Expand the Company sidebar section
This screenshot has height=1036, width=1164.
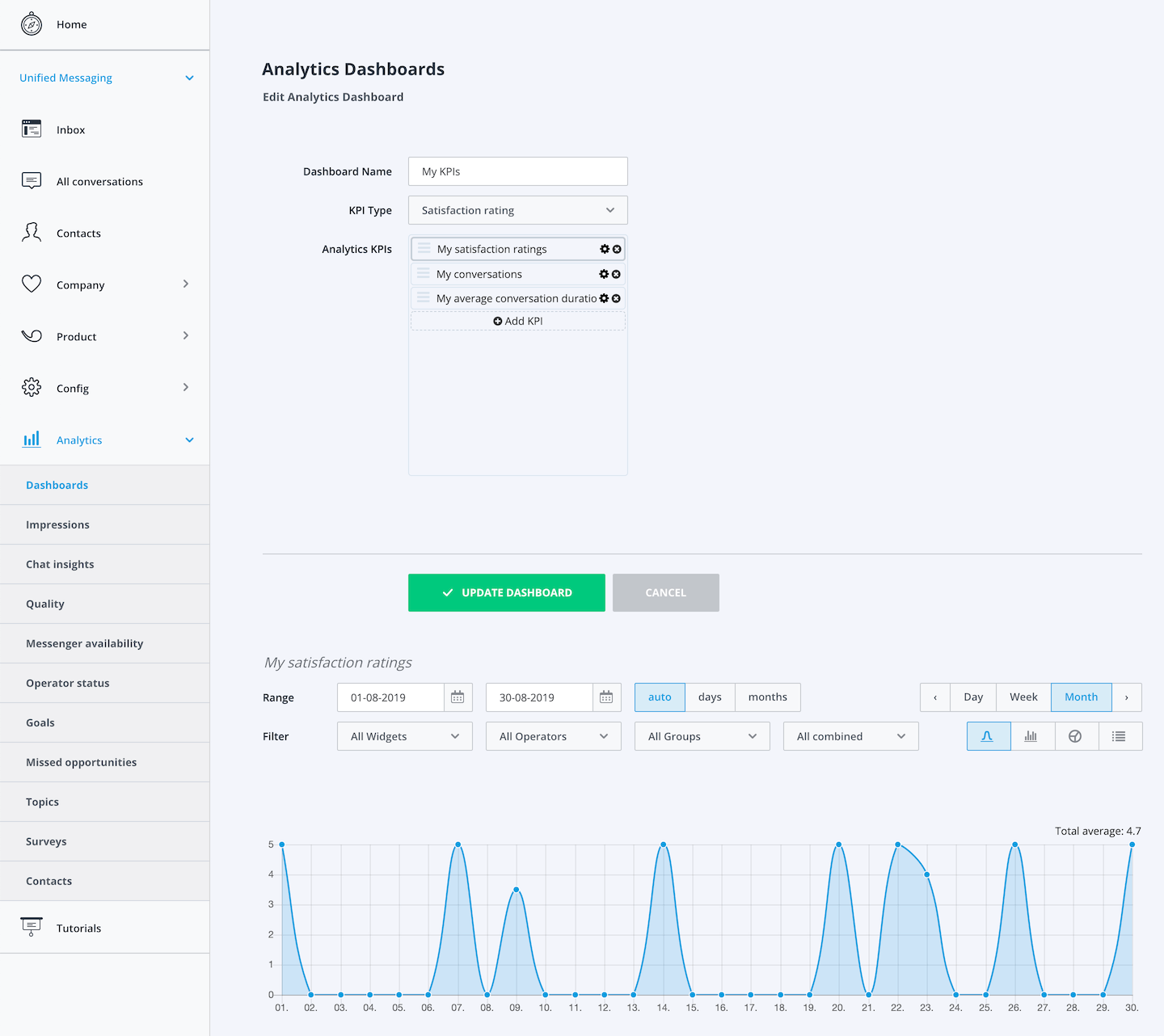click(x=105, y=284)
